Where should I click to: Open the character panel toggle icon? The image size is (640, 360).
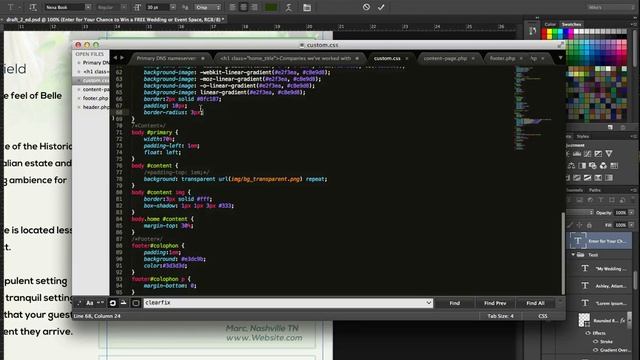[x=307, y=7]
